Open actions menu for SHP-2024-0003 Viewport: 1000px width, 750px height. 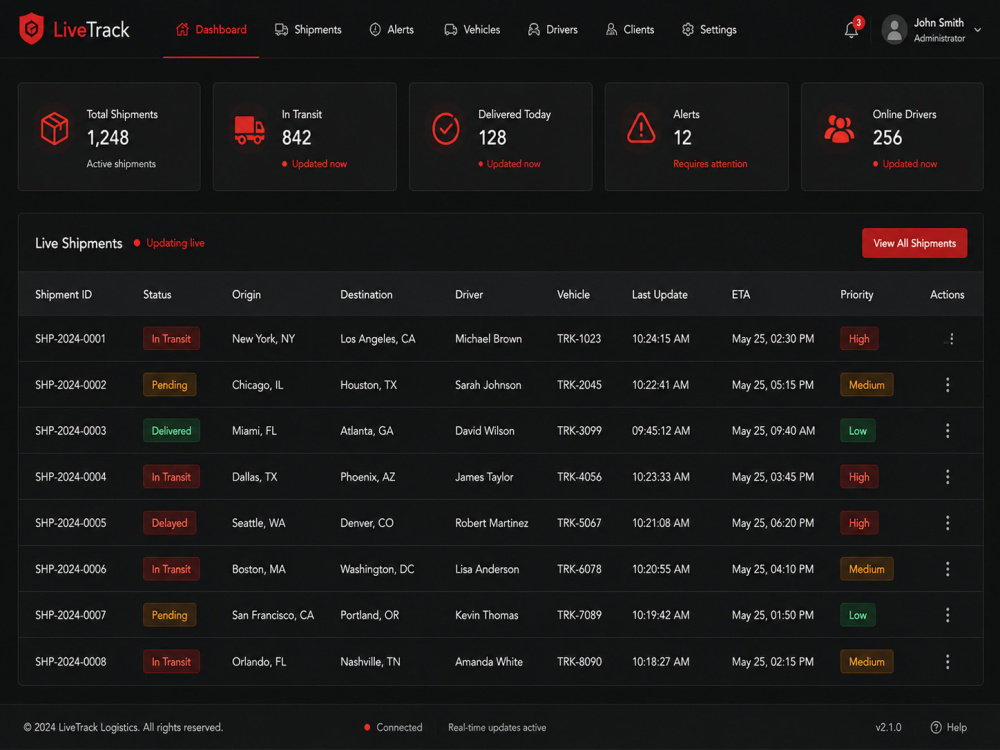[947, 430]
